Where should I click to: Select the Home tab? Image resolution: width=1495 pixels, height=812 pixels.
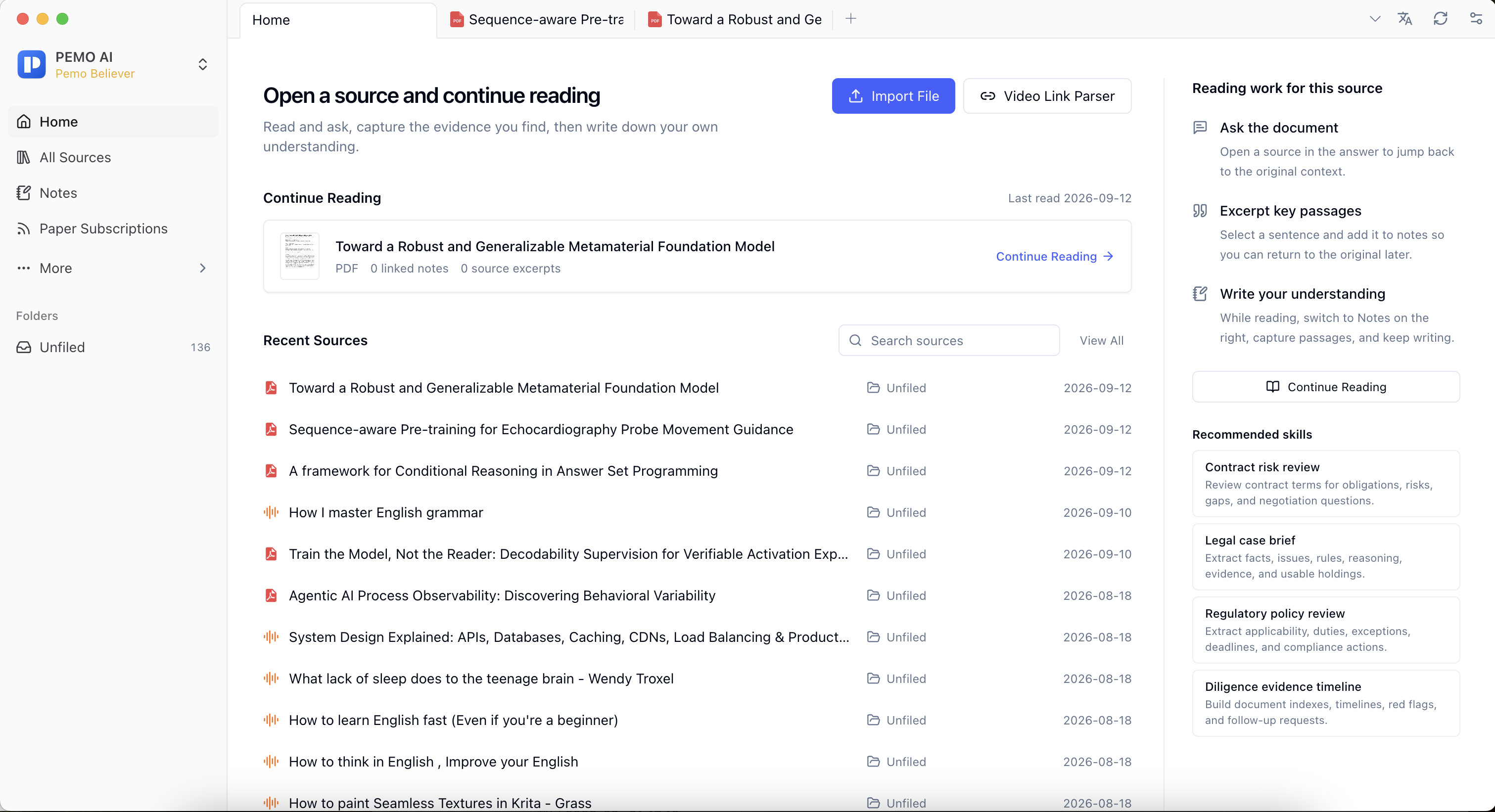pos(338,20)
